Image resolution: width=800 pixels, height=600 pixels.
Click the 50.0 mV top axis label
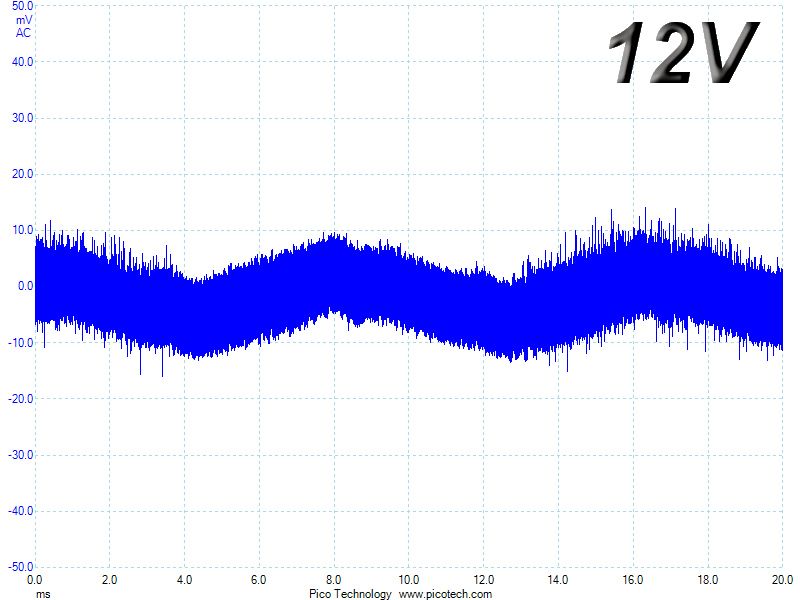22,6
